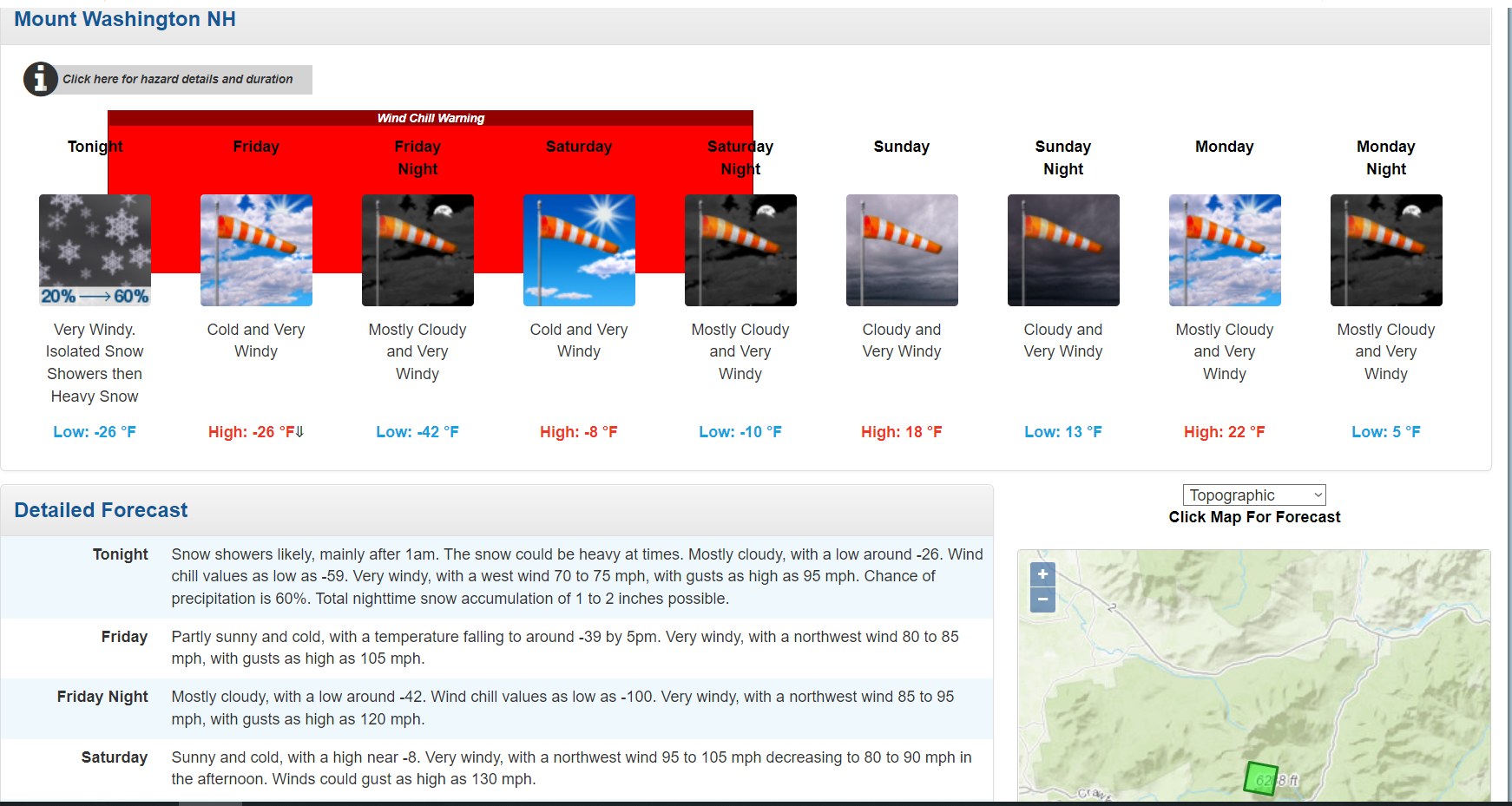Click 'High: 18 °F' under Sunday
1512x806 pixels.
(x=902, y=432)
